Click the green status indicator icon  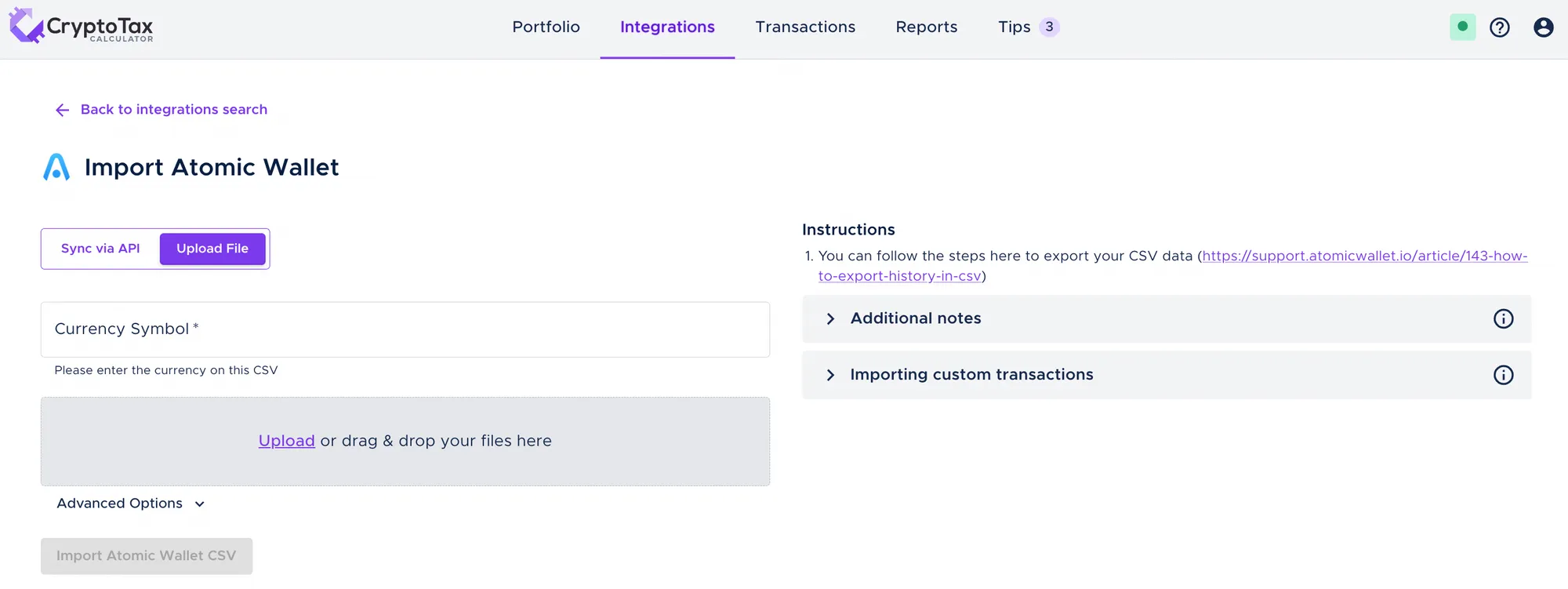pyautogui.click(x=1462, y=27)
